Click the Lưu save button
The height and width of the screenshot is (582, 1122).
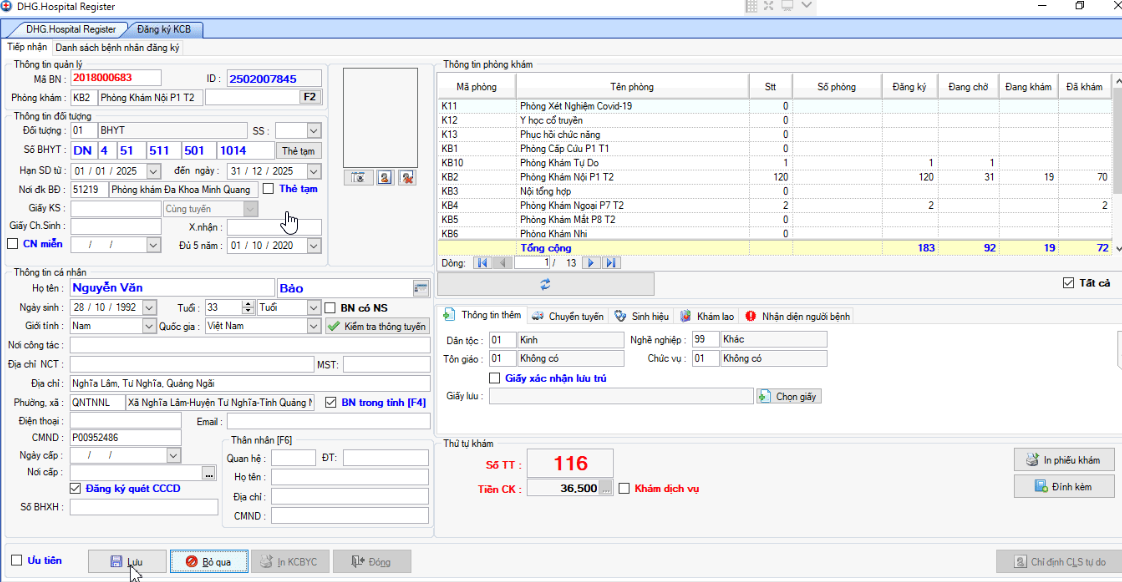tap(127, 562)
